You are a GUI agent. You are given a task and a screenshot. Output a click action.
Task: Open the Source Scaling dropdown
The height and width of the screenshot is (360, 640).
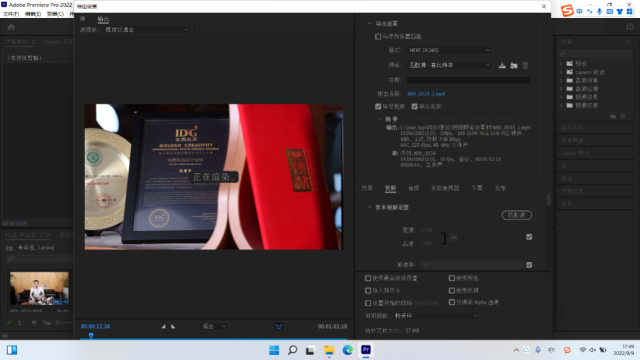pos(146,30)
